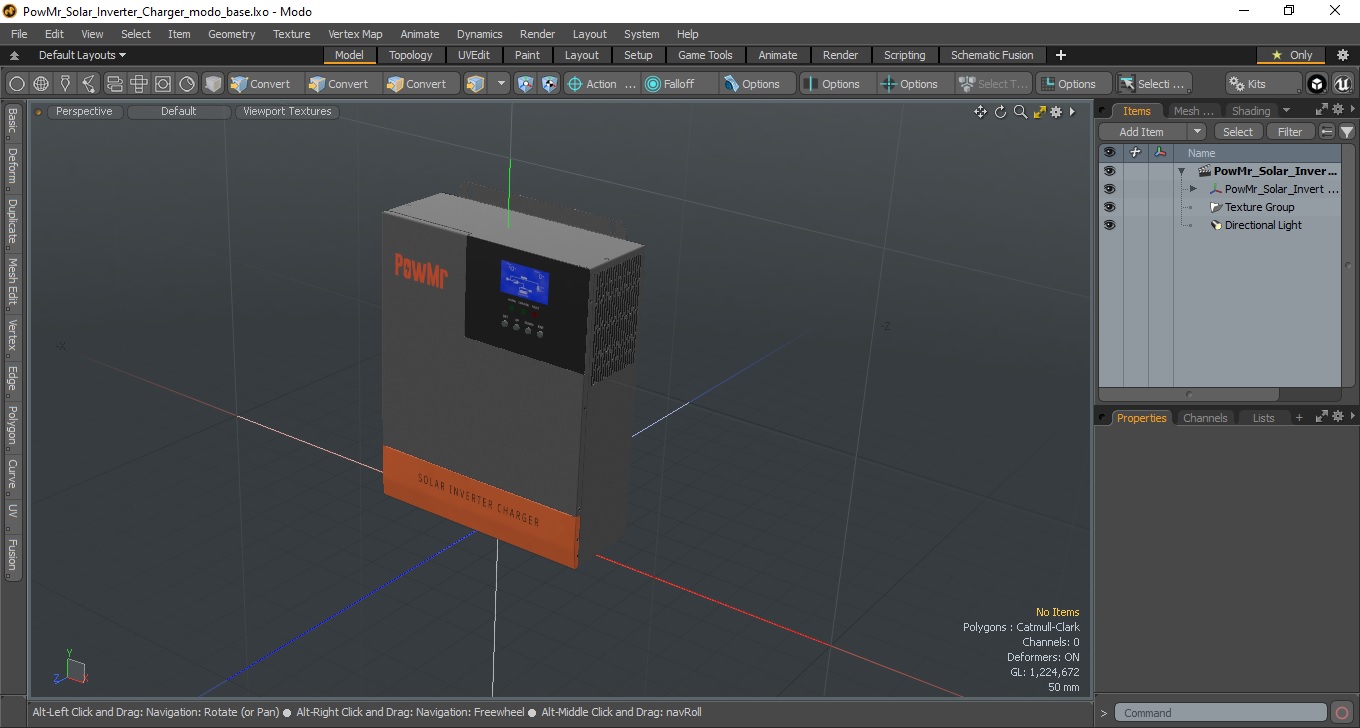Expand the PowMr_Solar_Invert child item
This screenshot has width=1360, height=728.
(1193, 189)
